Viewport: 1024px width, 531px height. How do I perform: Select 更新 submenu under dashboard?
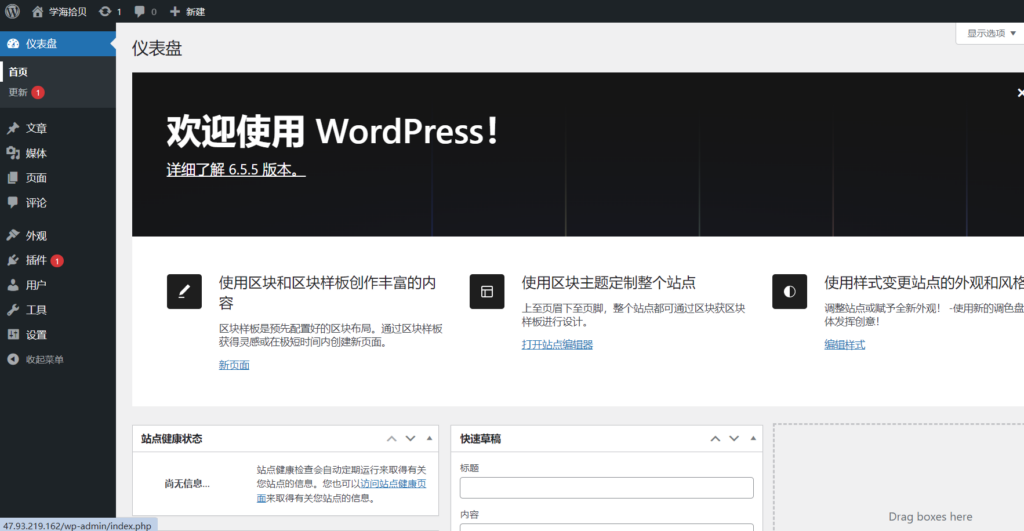tap(18, 92)
